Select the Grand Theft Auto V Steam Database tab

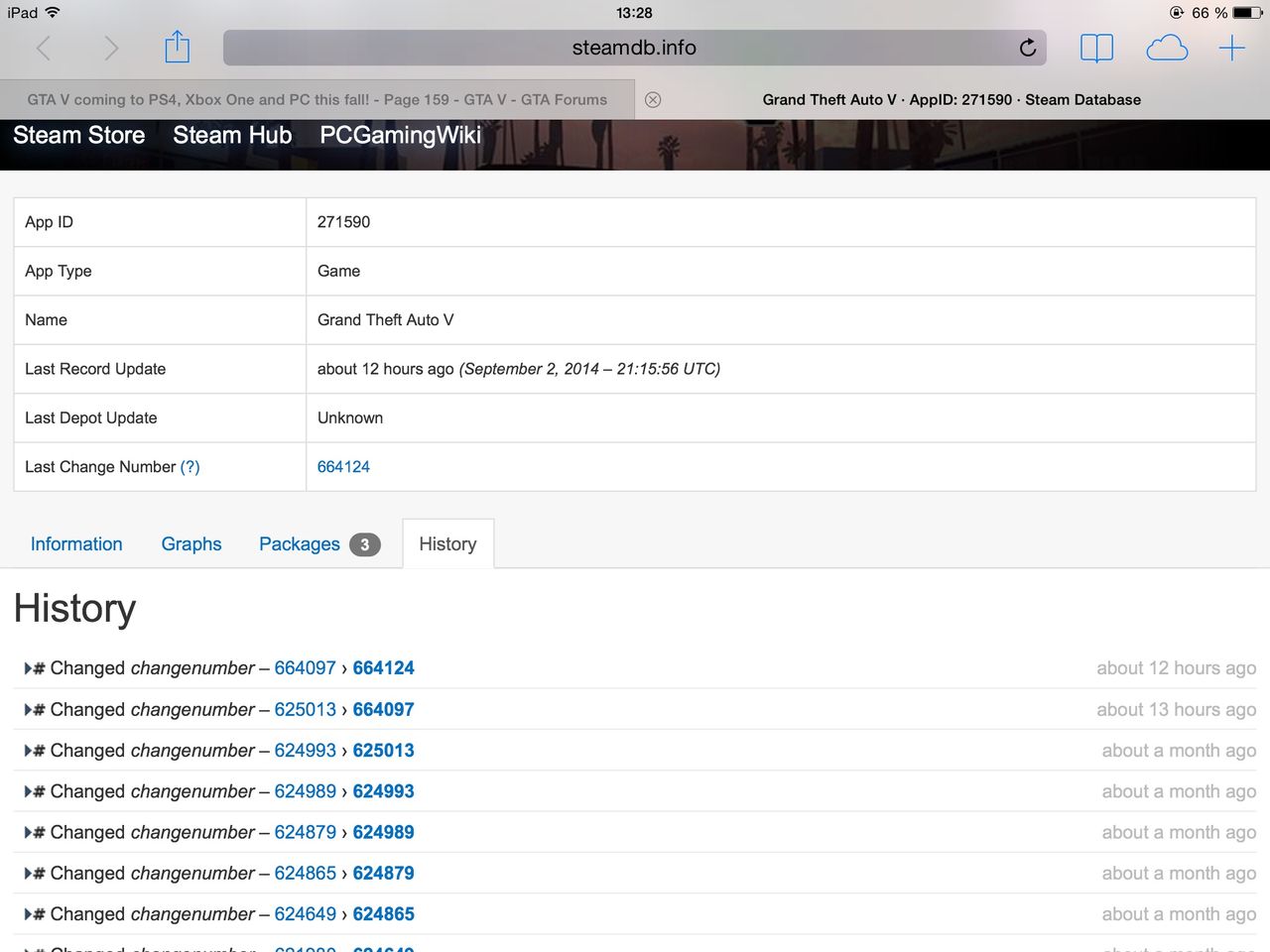952,99
